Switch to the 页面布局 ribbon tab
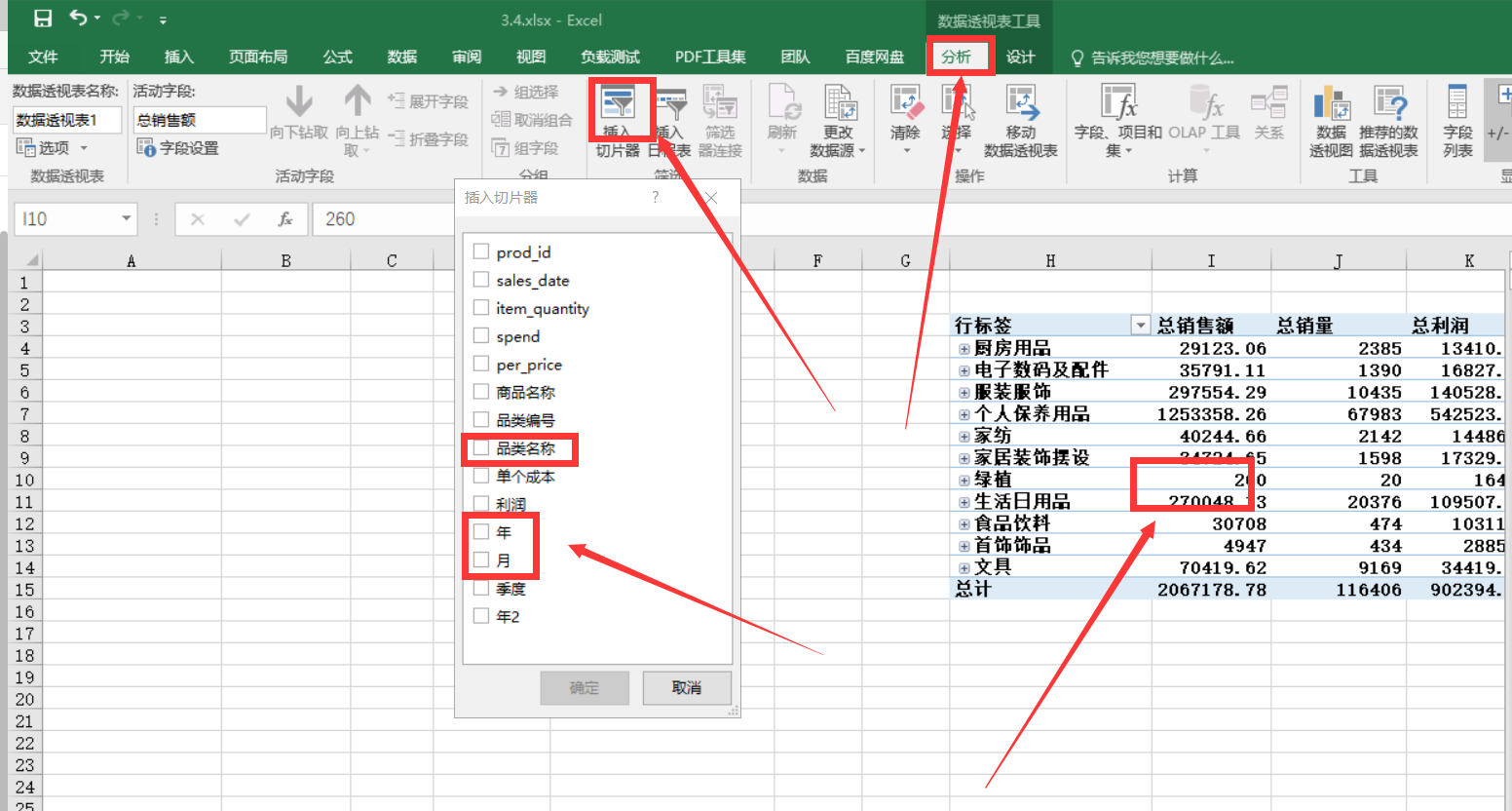 pyautogui.click(x=257, y=57)
